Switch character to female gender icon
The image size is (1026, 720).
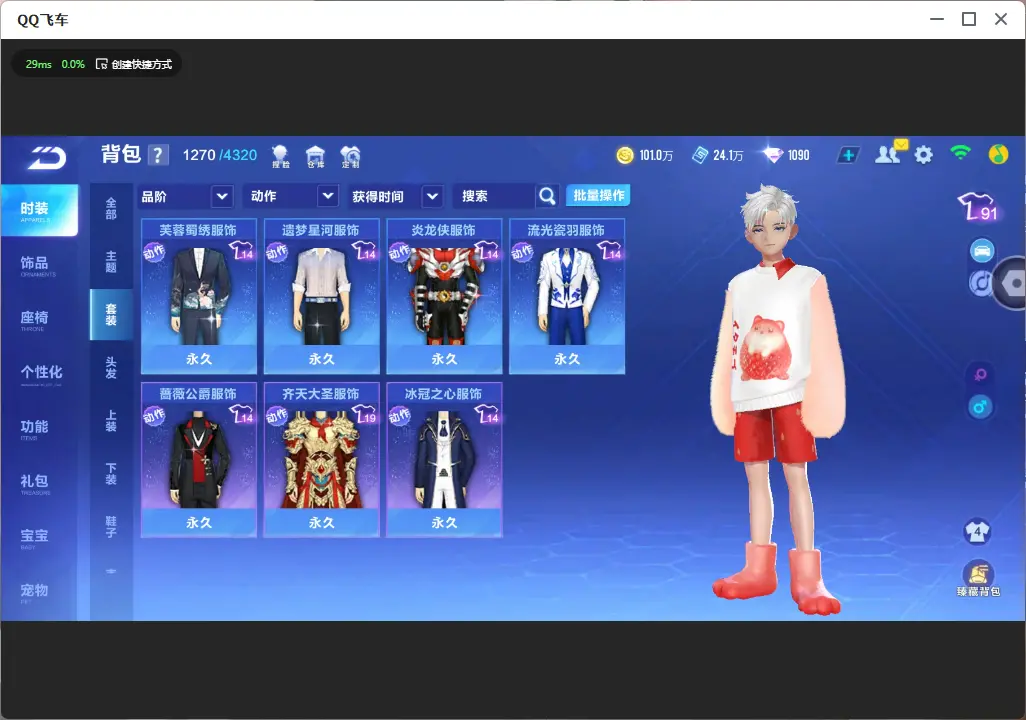(980, 374)
